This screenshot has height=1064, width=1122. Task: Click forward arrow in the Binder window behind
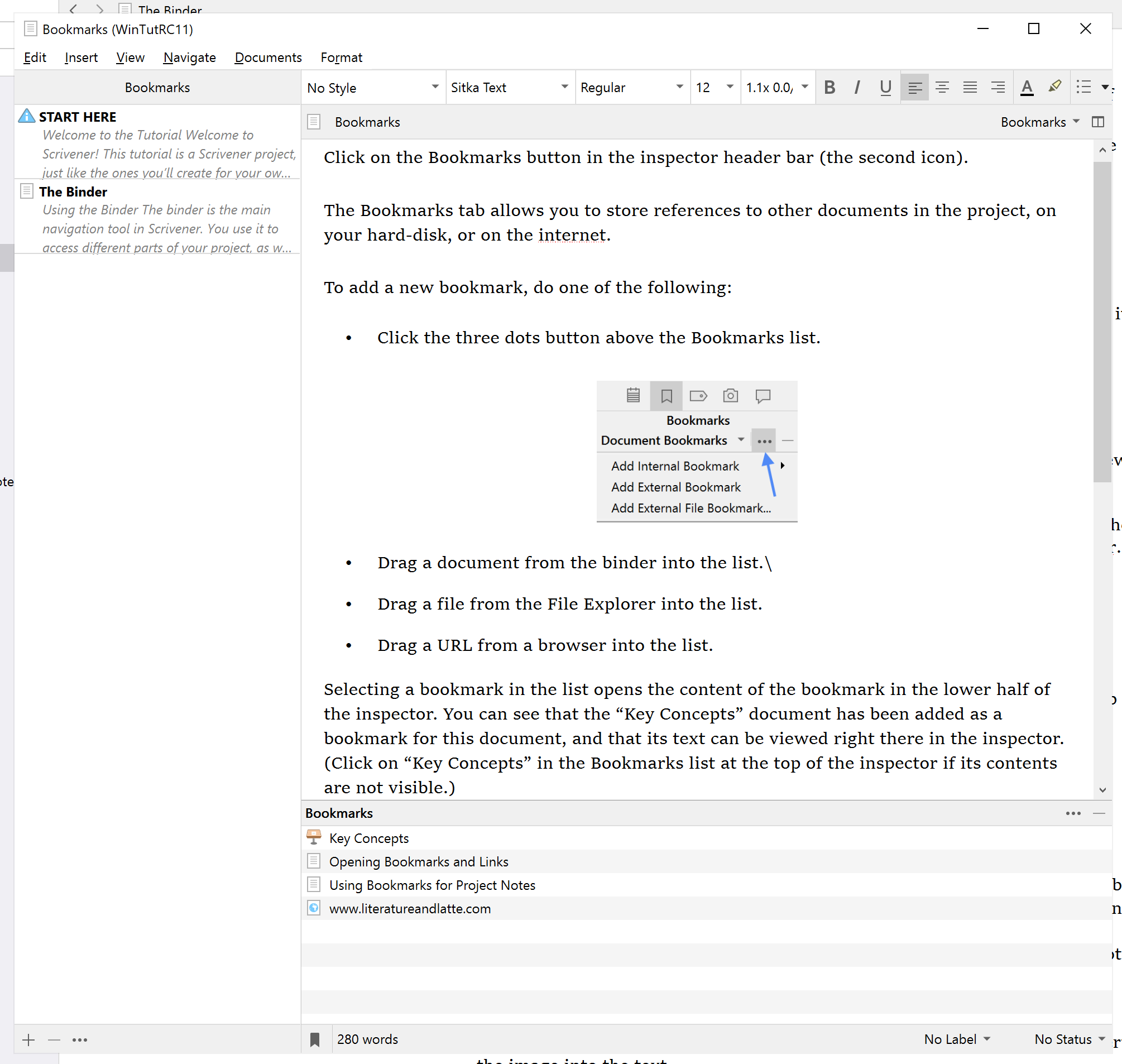click(100, 8)
